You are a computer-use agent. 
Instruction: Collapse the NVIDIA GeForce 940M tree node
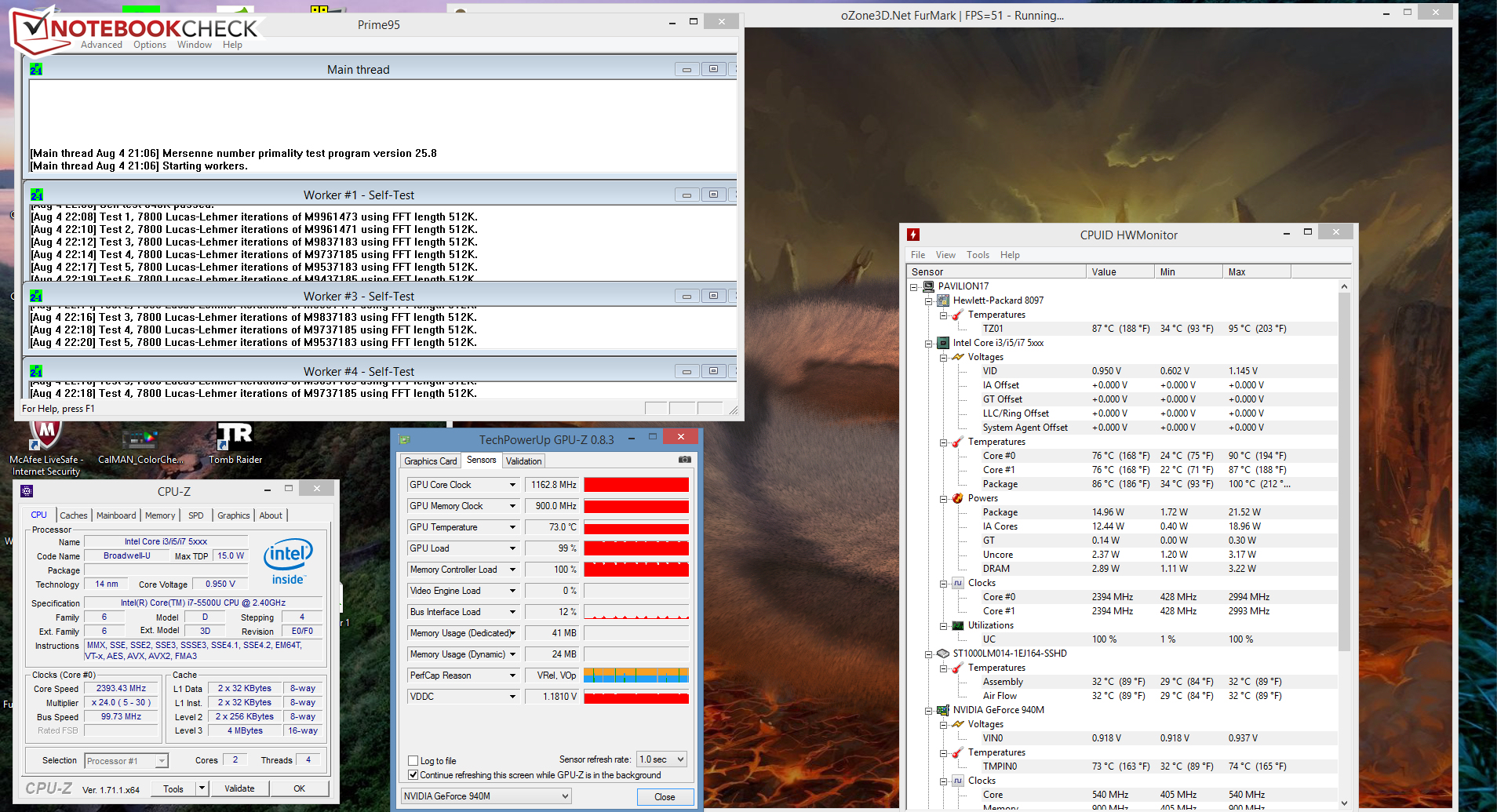(929, 711)
